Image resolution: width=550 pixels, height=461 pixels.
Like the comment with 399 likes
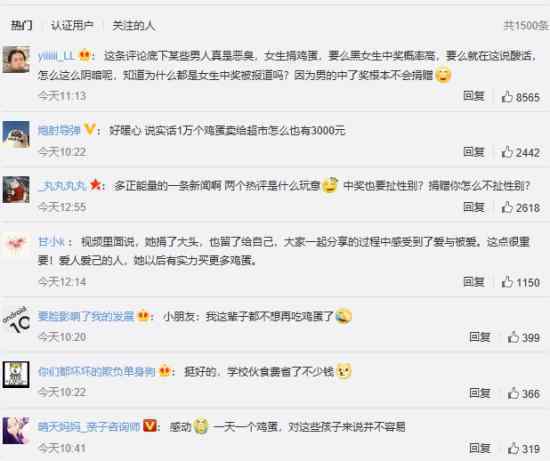pyautogui.click(x=513, y=337)
